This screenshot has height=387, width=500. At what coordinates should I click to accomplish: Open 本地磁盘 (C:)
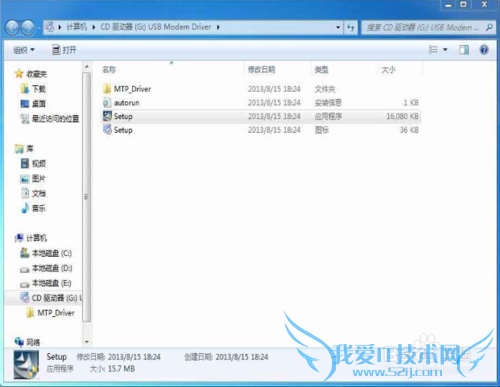coord(52,253)
